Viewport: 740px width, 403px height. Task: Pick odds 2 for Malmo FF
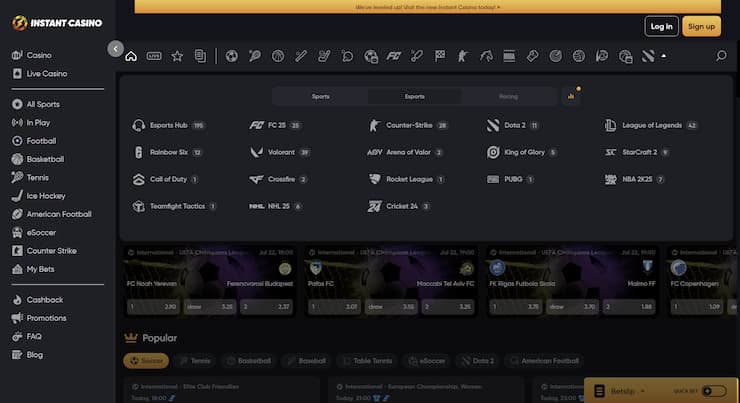pyautogui.click(x=629, y=307)
